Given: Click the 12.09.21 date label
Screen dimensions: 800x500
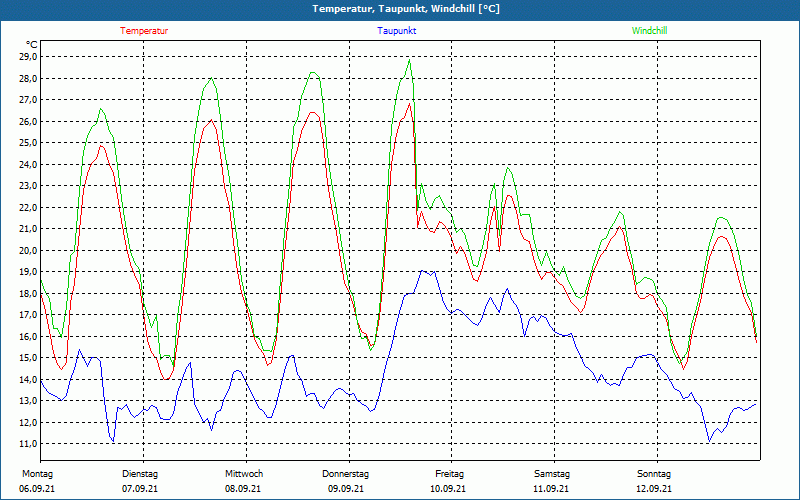Looking at the screenshot, I should coord(654,489).
